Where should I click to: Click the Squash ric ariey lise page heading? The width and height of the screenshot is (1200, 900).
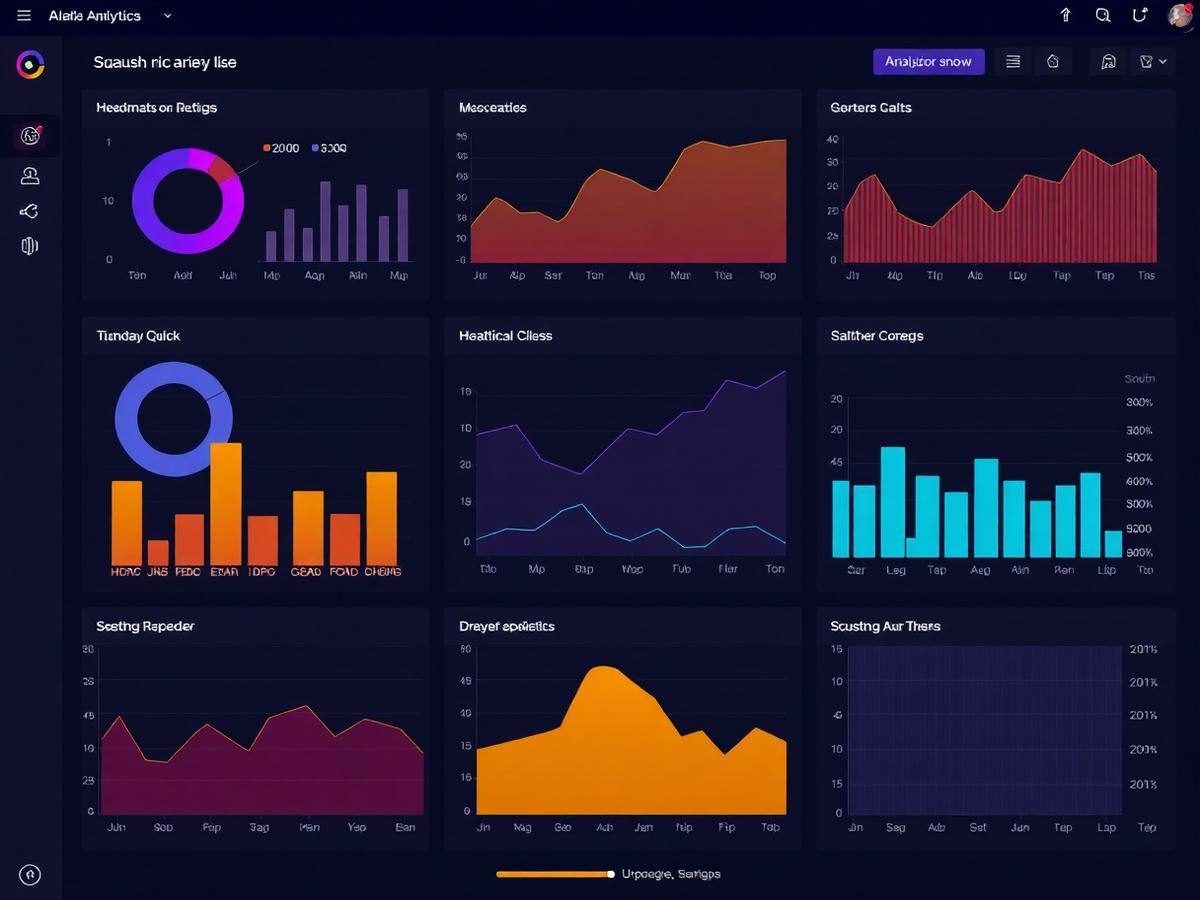165,62
